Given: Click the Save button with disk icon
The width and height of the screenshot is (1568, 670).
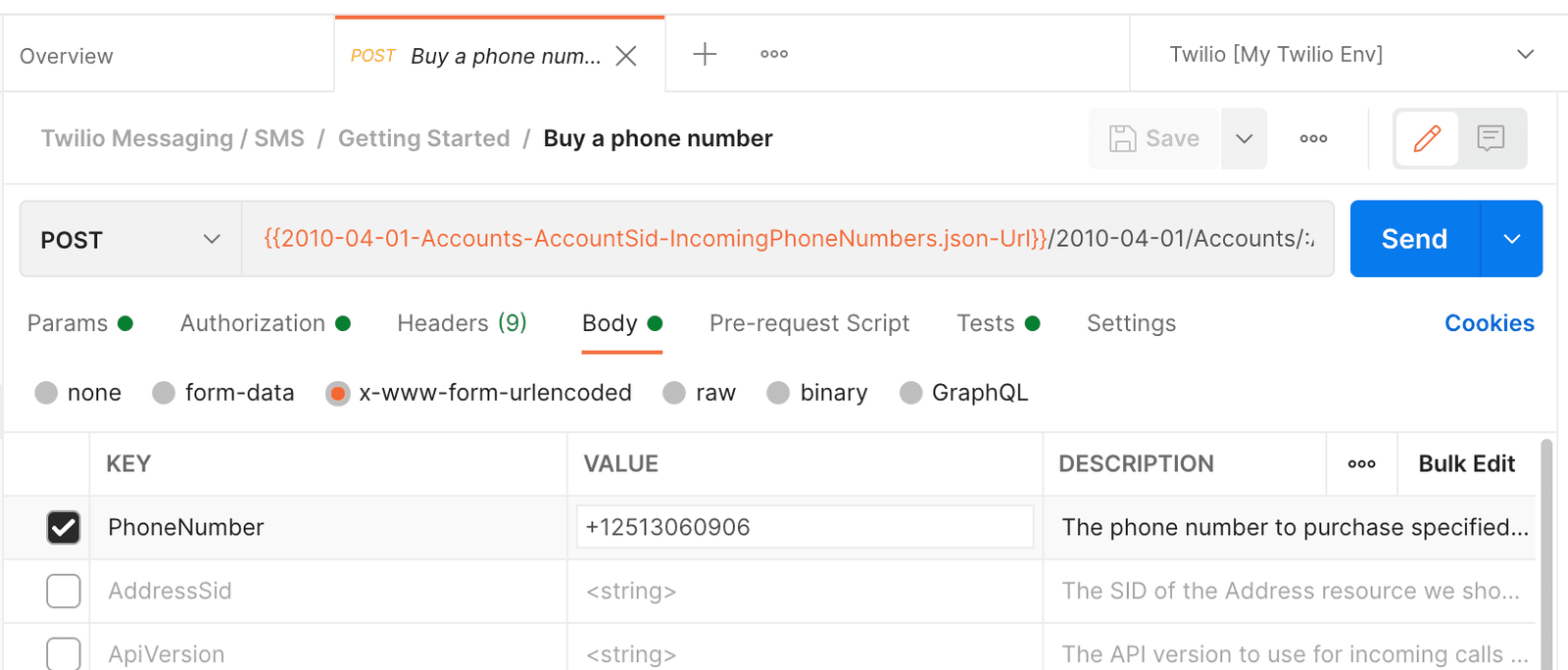Looking at the screenshot, I should (1154, 138).
